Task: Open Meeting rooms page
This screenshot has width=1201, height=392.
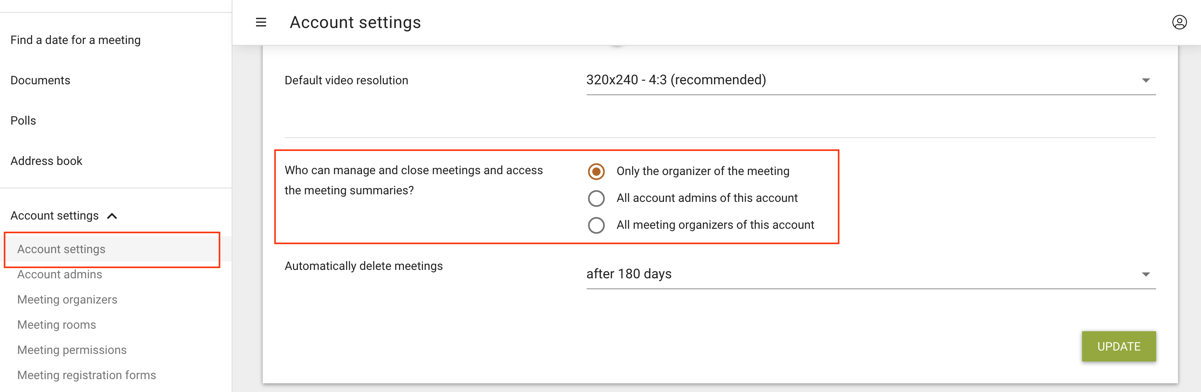Action: coord(56,324)
